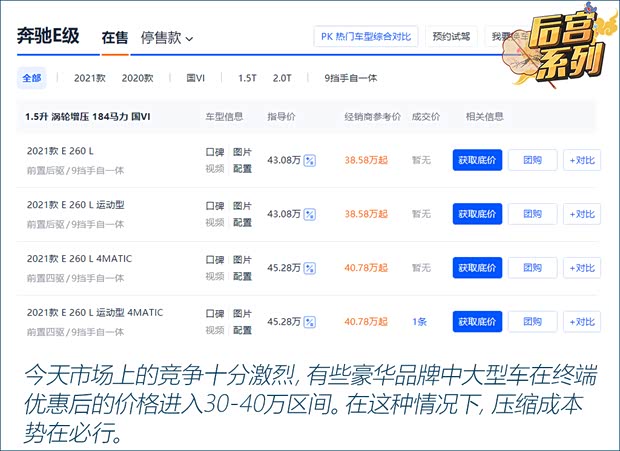Image resolution: width=620 pixels, height=451 pixels.
Task: Click 团购 for E 260 L 4MATIC
Action: click(533, 268)
